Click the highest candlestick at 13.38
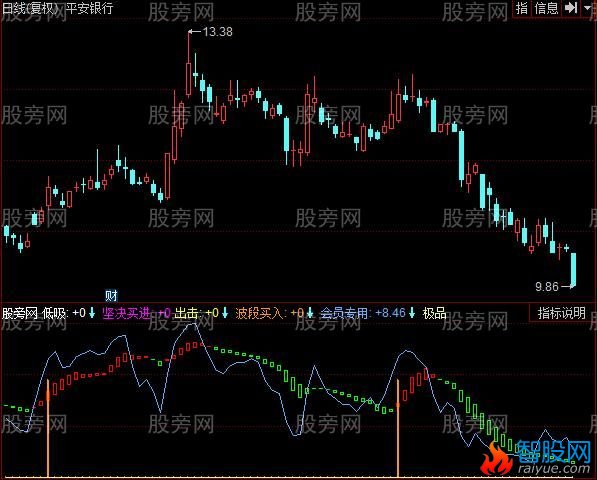 [x=188, y=65]
